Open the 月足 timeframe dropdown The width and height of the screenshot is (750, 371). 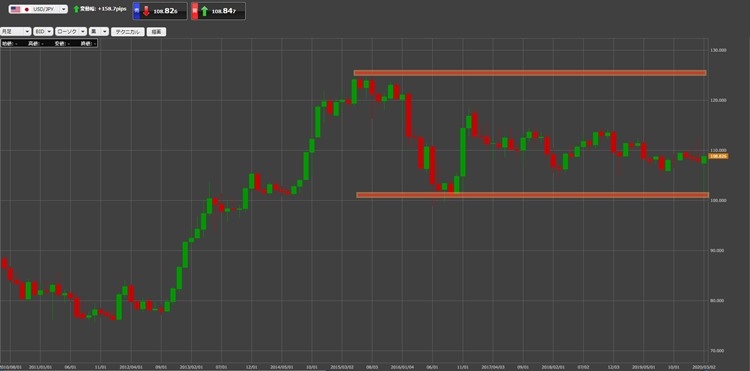16,31
